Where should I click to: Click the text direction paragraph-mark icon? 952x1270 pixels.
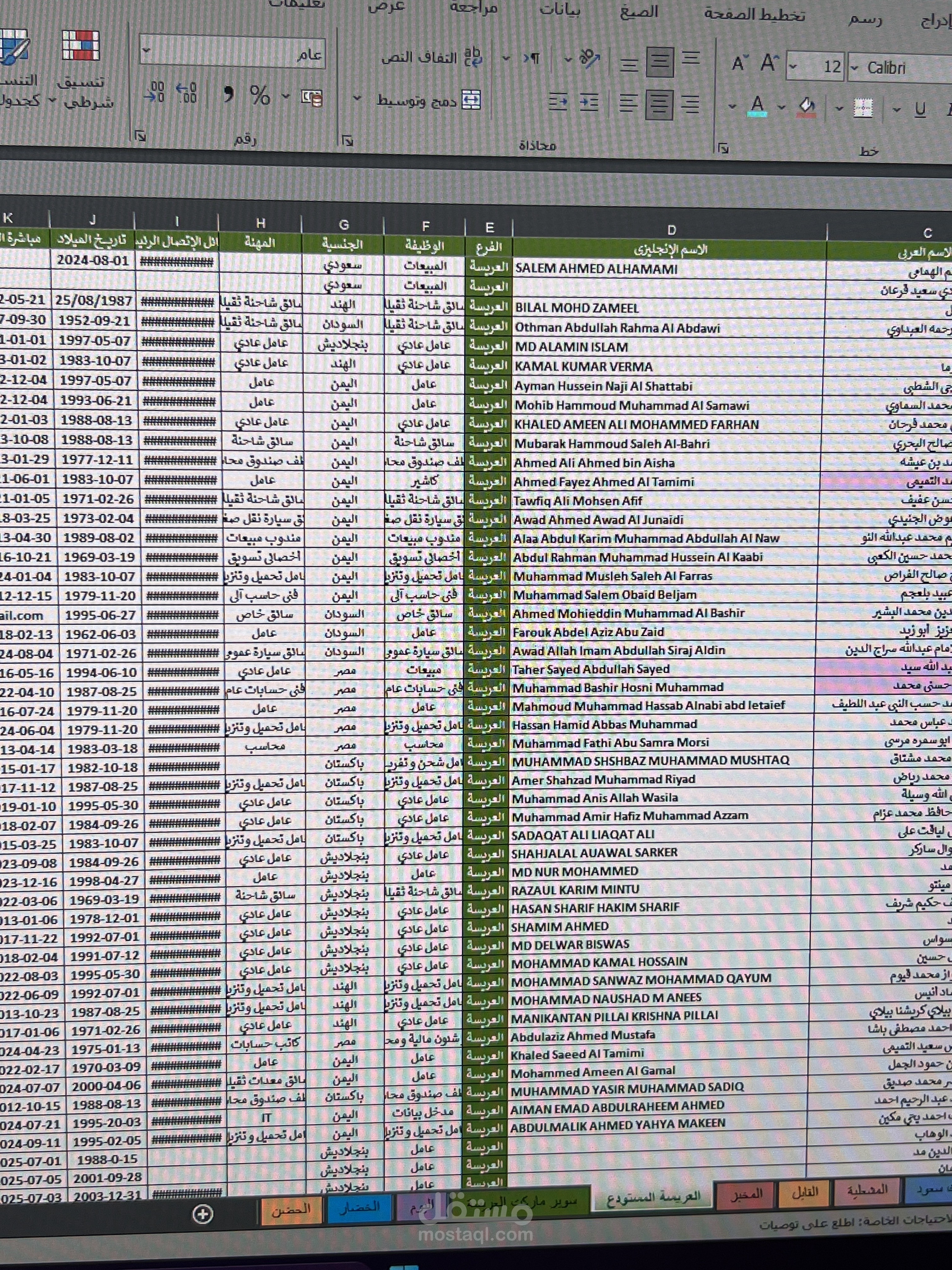(531, 58)
